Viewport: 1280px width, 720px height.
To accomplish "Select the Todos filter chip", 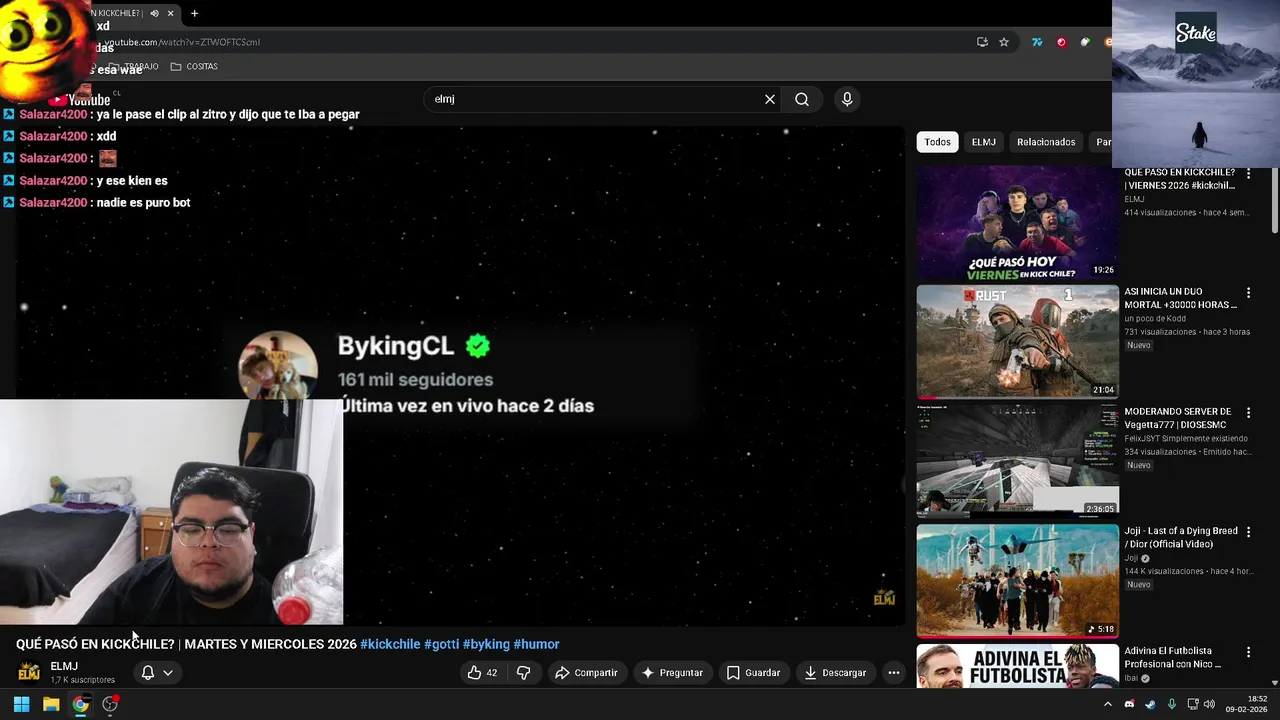I will click(x=937, y=142).
